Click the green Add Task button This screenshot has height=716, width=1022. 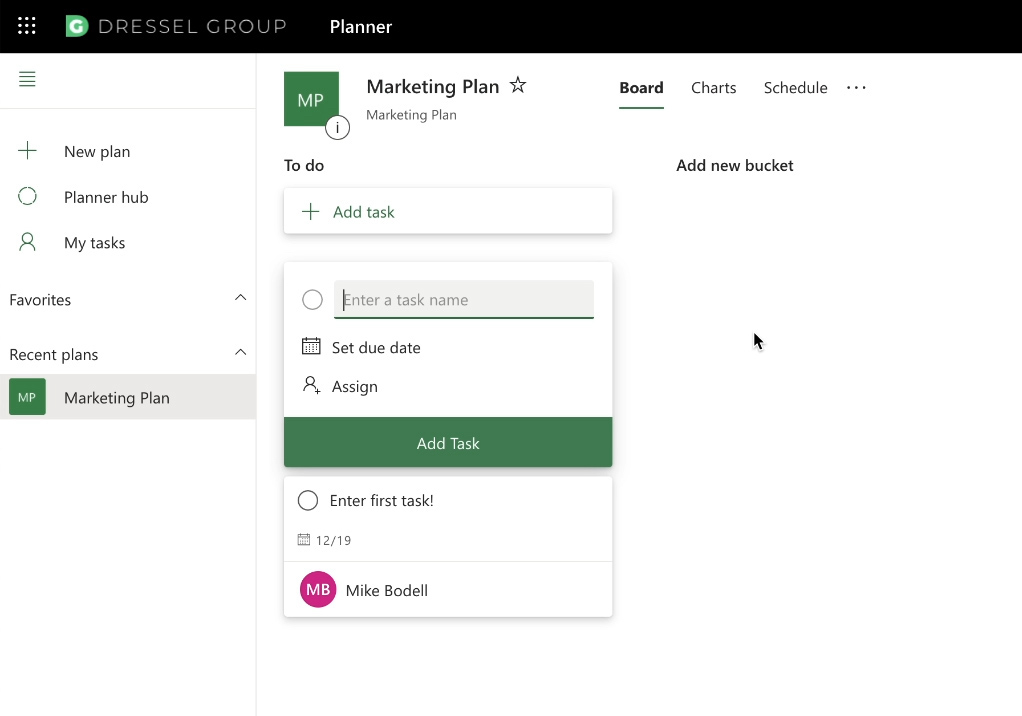[x=448, y=443]
